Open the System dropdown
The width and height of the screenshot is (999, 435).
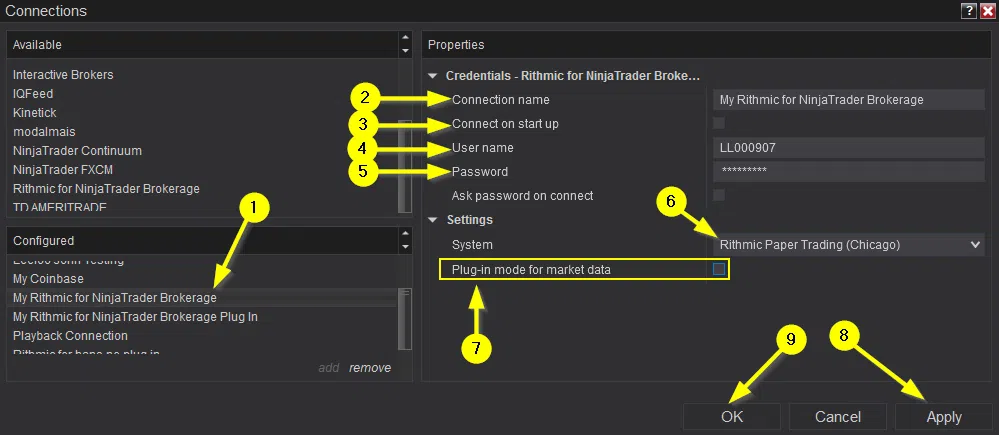(x=849, y=245)
